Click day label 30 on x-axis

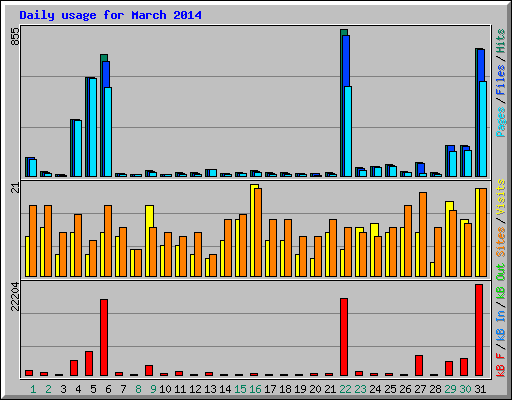pos(465,389)
